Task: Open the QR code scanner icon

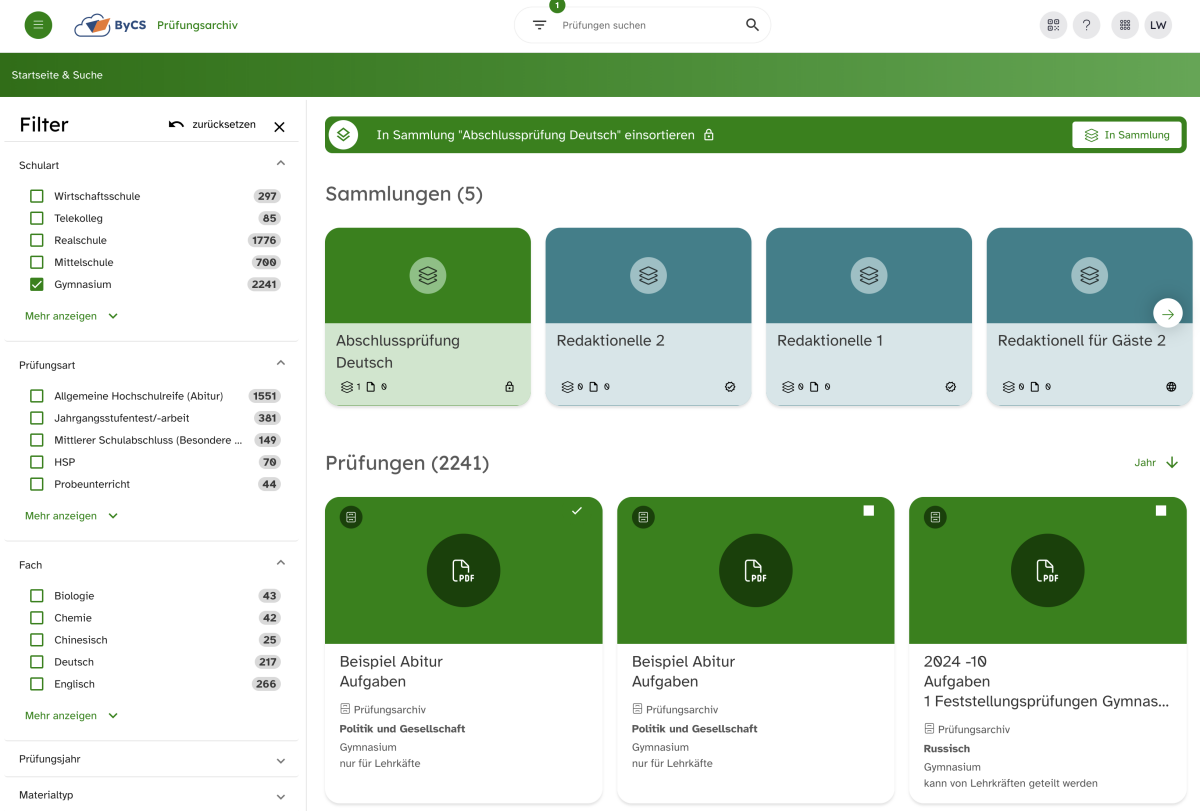Action: [1053, 25]
